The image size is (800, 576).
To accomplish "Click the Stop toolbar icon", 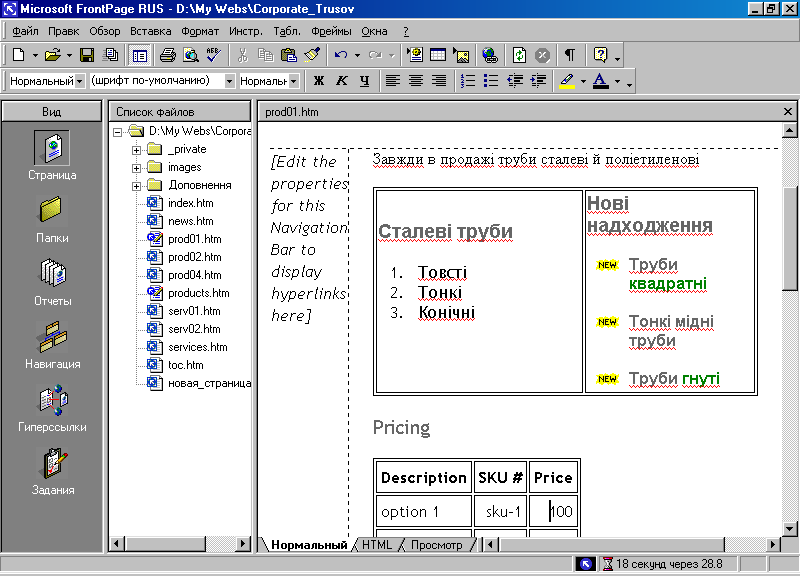I will [542, 55].
